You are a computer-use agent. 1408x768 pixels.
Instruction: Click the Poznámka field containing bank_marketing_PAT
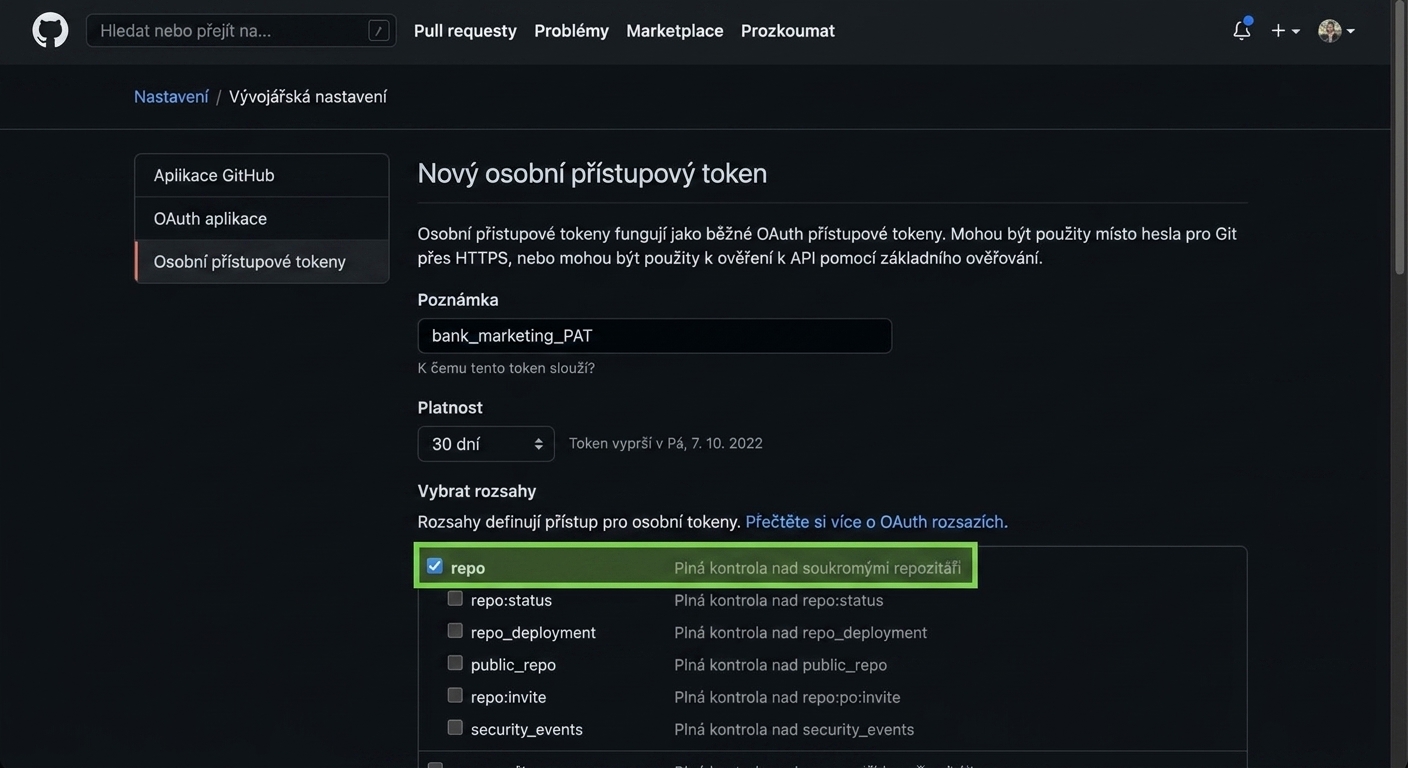[x=655, y=336]
